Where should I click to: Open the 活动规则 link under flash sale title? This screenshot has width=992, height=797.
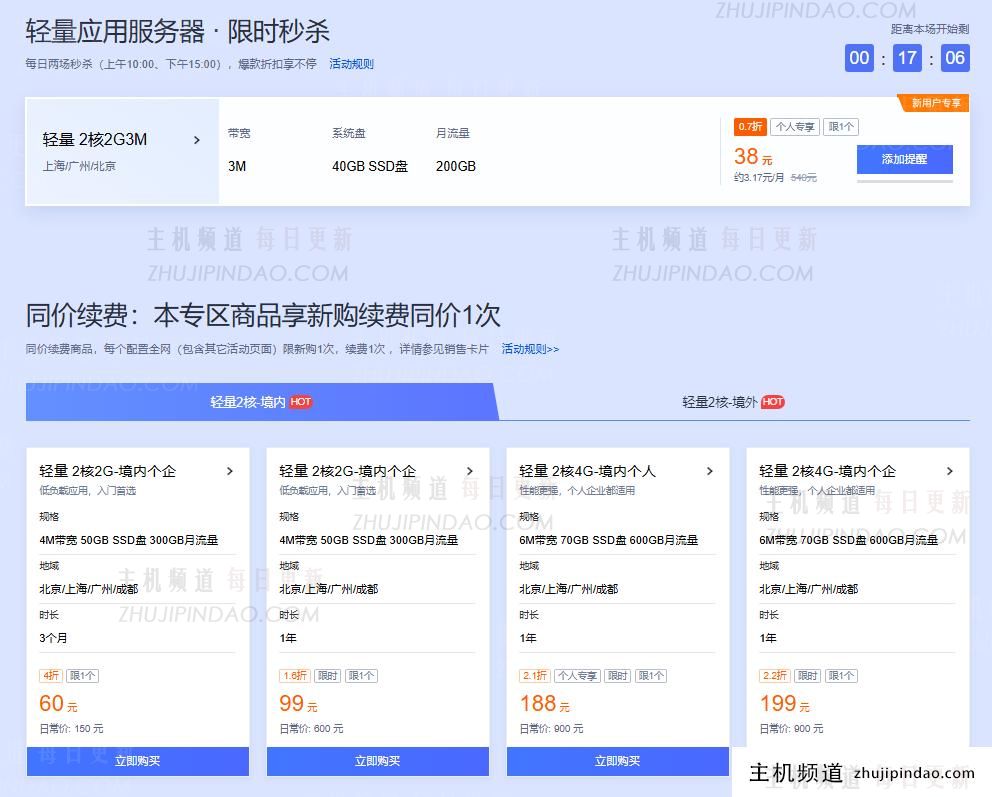pos(351,64)
